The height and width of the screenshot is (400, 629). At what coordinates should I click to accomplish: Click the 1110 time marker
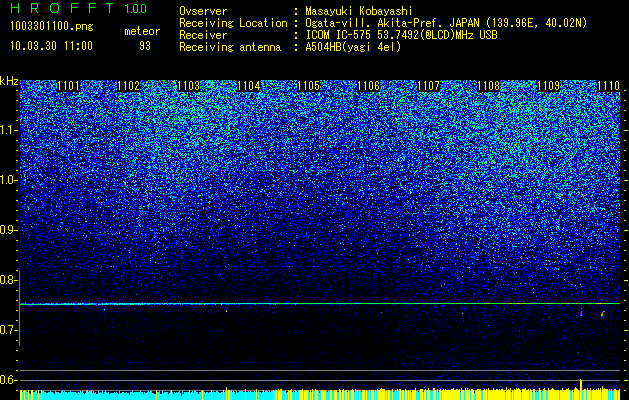pyautogui.click(x=609, y=86)
